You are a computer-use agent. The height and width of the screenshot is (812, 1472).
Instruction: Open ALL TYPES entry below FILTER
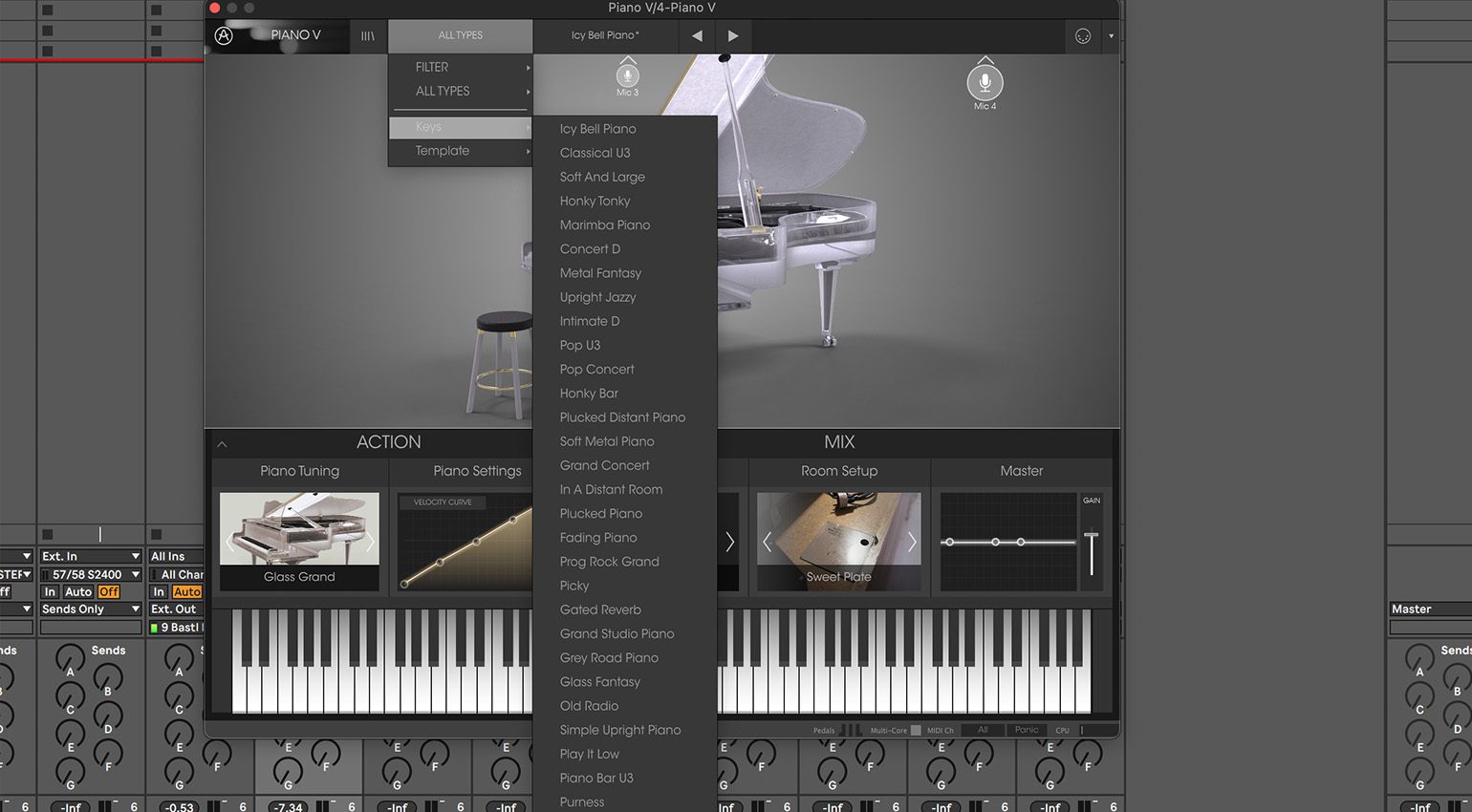pyautogui.click(x=461, y=91)
